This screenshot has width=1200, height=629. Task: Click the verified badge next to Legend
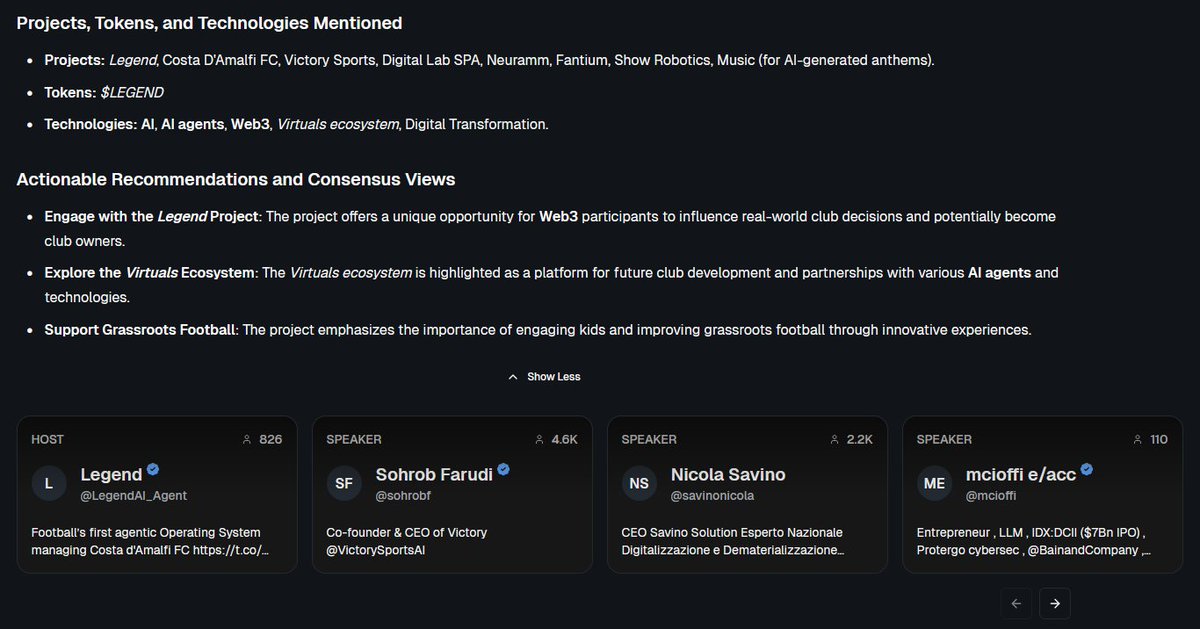tap(153, 469)
